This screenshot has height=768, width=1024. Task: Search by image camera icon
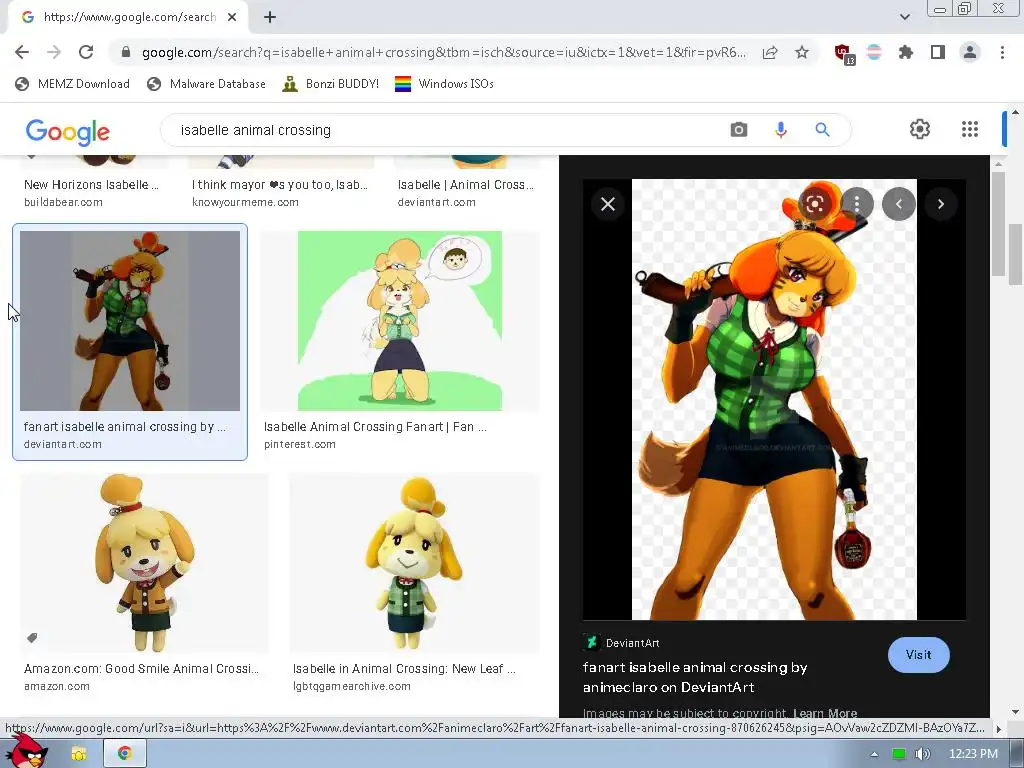tap(739, 130)
